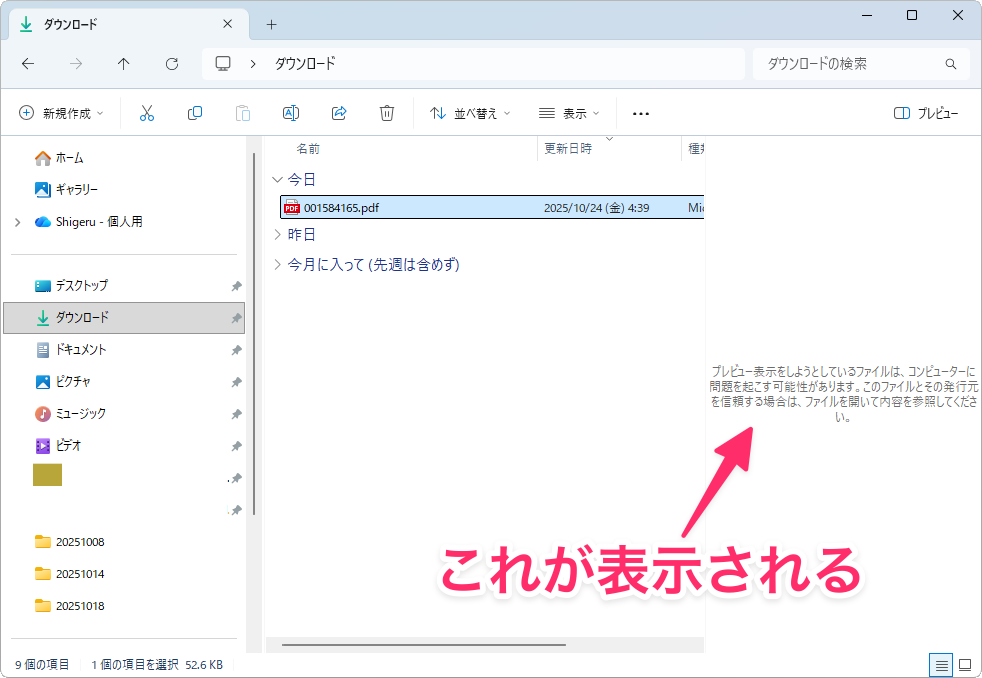
Task: Open a new tab with plus button
Action: click(271, 25)
